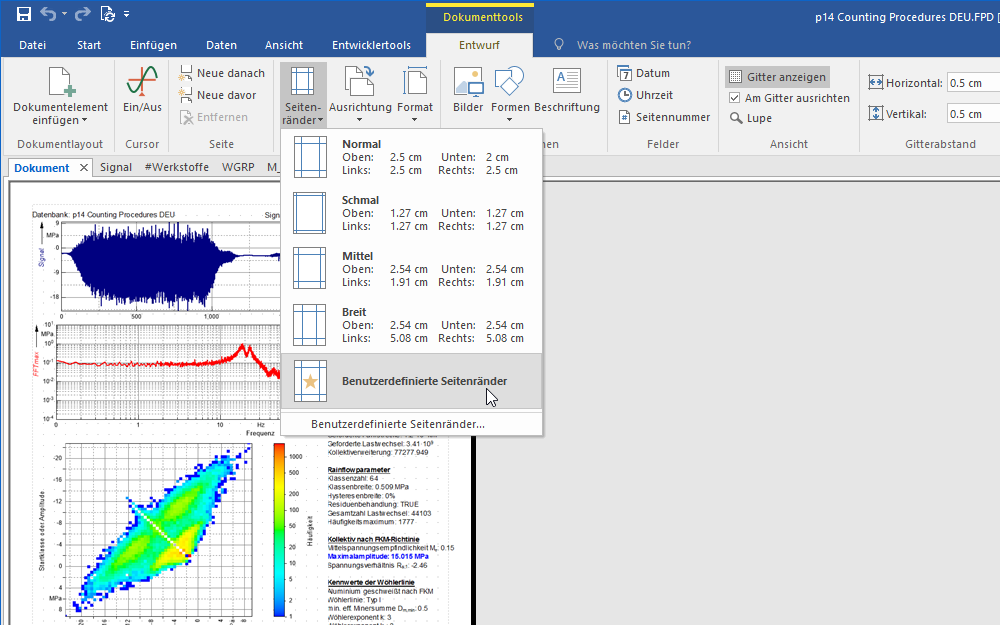Open the quick access toolbar customize arrow
1000x625 pixels.
click(126, 14)
